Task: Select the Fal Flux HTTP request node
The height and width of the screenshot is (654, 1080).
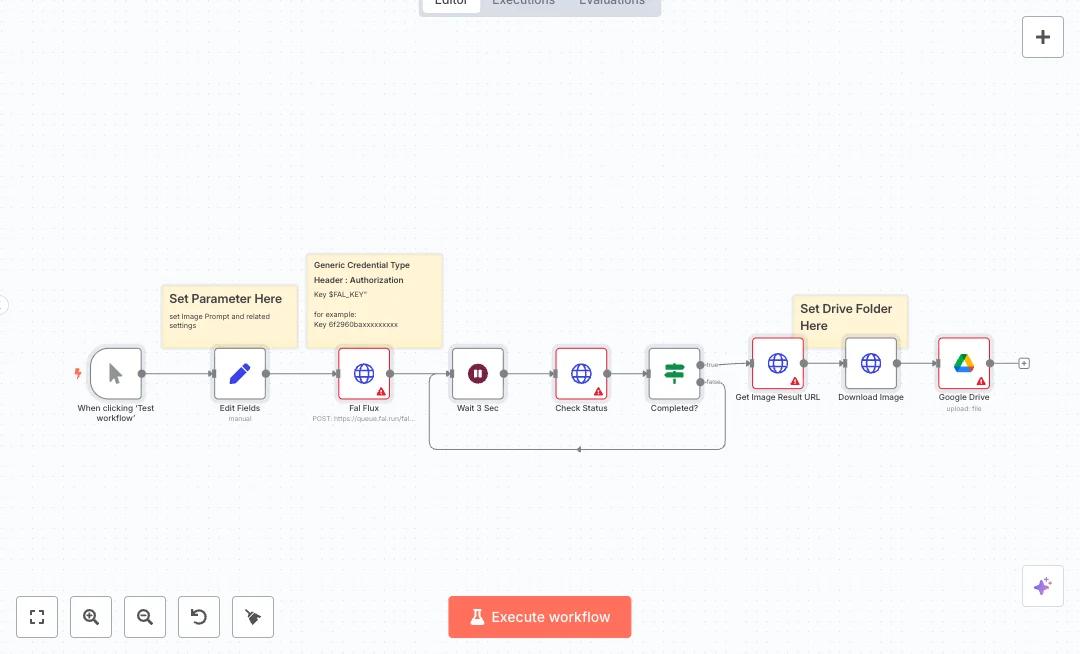Action: click(x=364, y=374)
